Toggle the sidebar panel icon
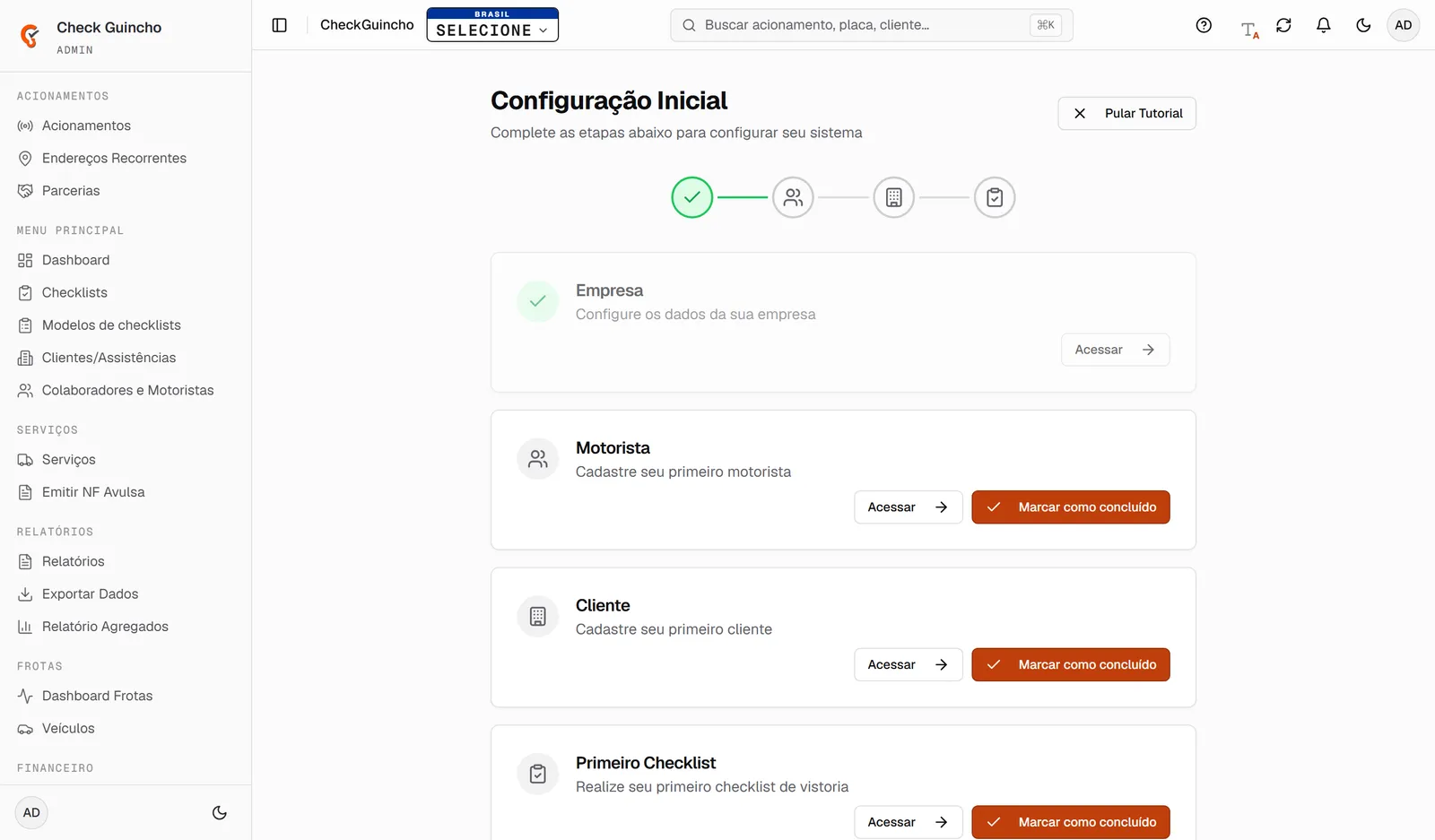The width and height of the screenshot is (1435, 840). pos(280,25)
